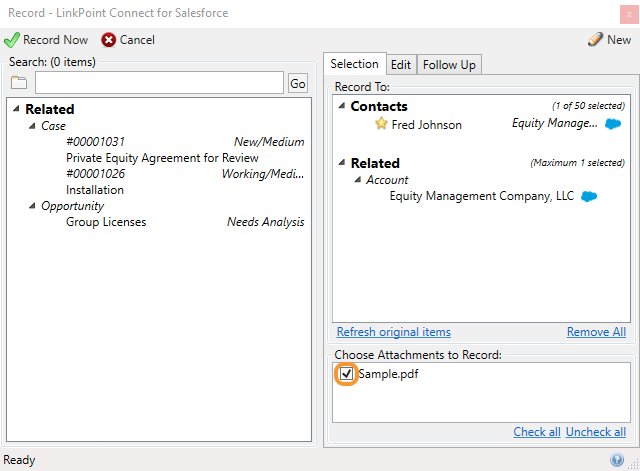Select the Equity Management Company, LLC account
Screen dimensions: 640x471
[482, 196]
